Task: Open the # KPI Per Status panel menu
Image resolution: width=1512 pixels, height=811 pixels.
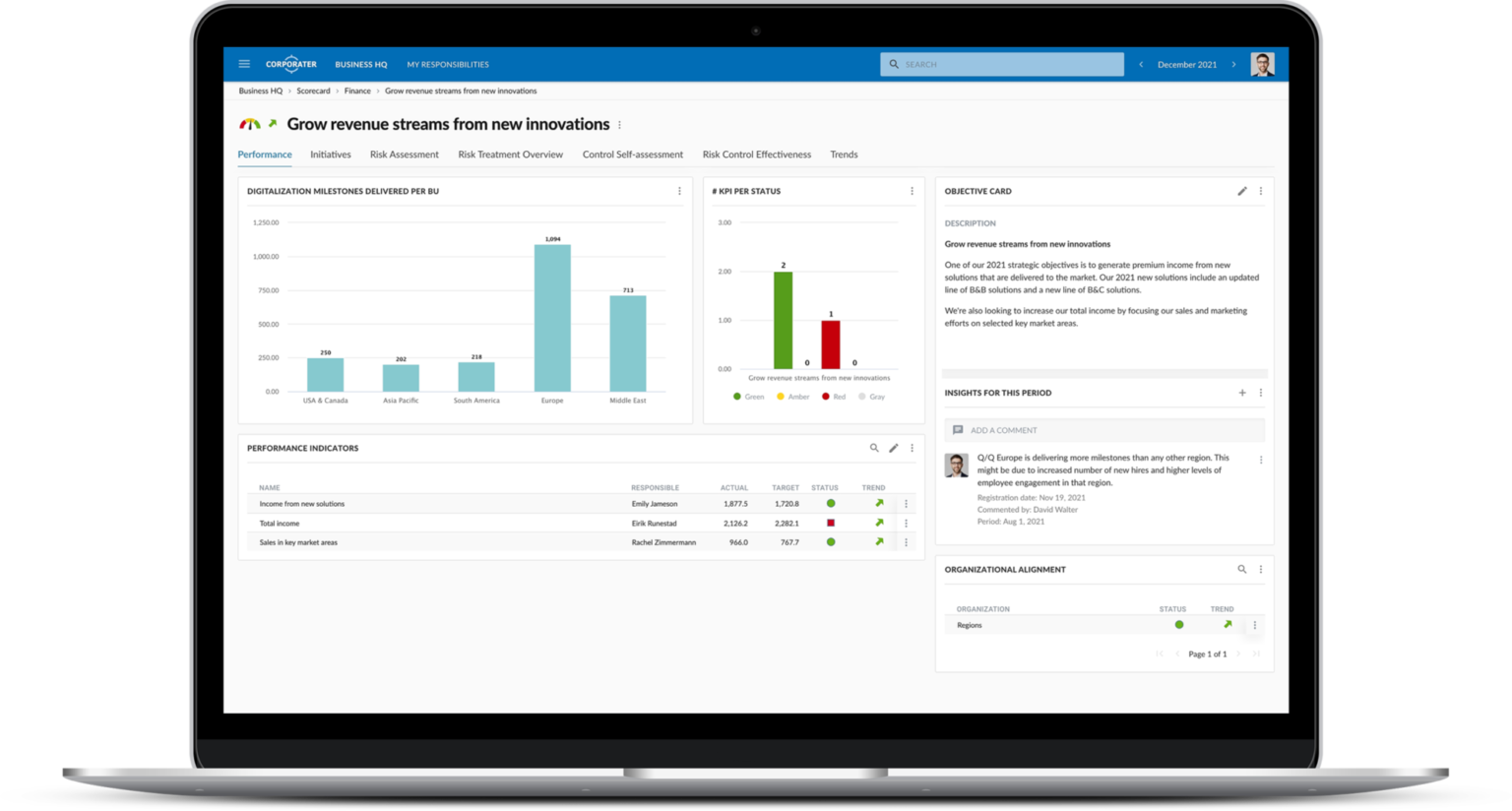Action: pyautogui.click(x=911, y=191)
